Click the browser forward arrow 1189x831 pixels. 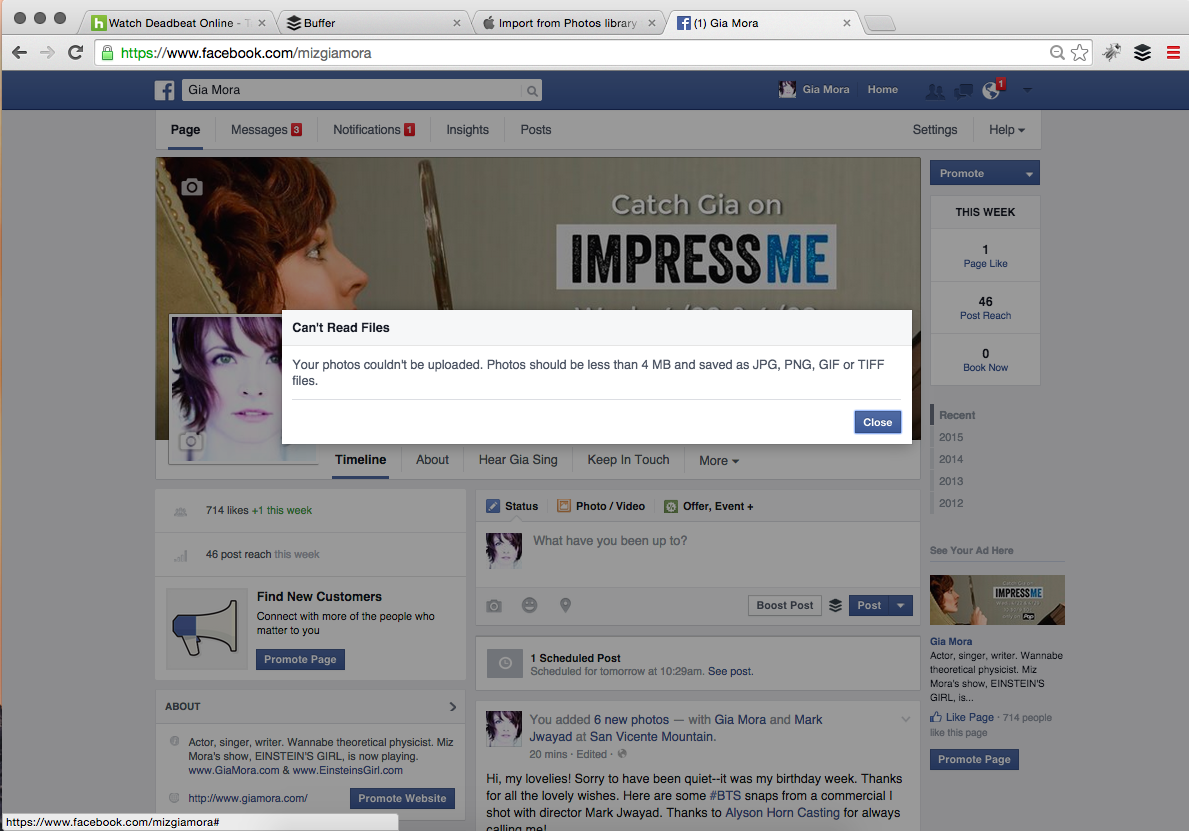(47, 52)
